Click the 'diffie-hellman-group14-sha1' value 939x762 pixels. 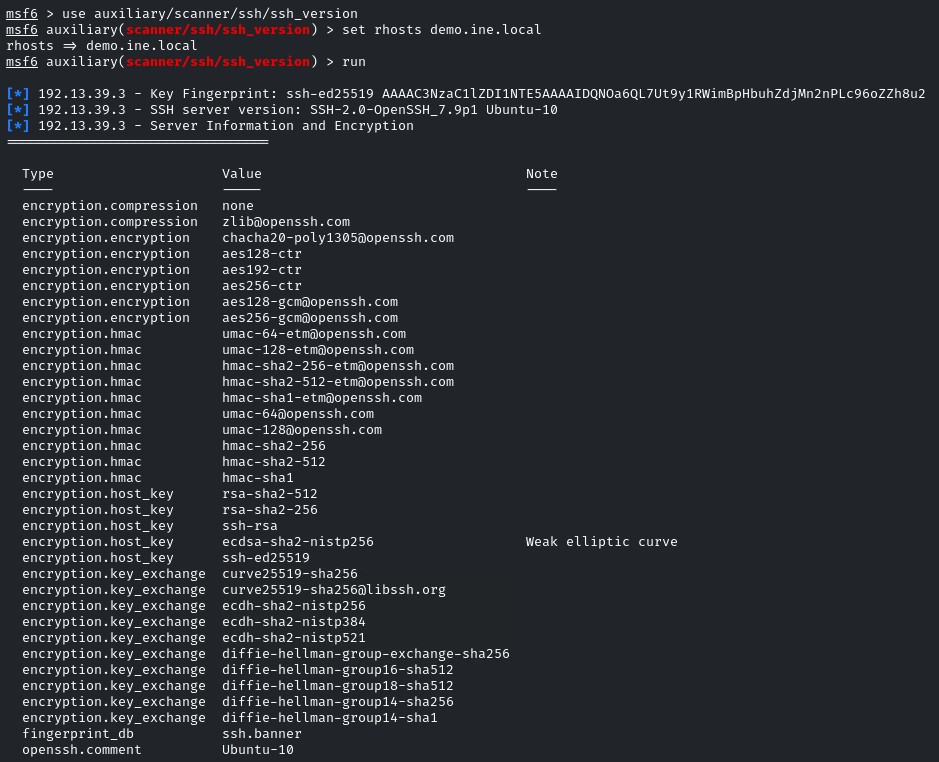click(x=330, y=718)
